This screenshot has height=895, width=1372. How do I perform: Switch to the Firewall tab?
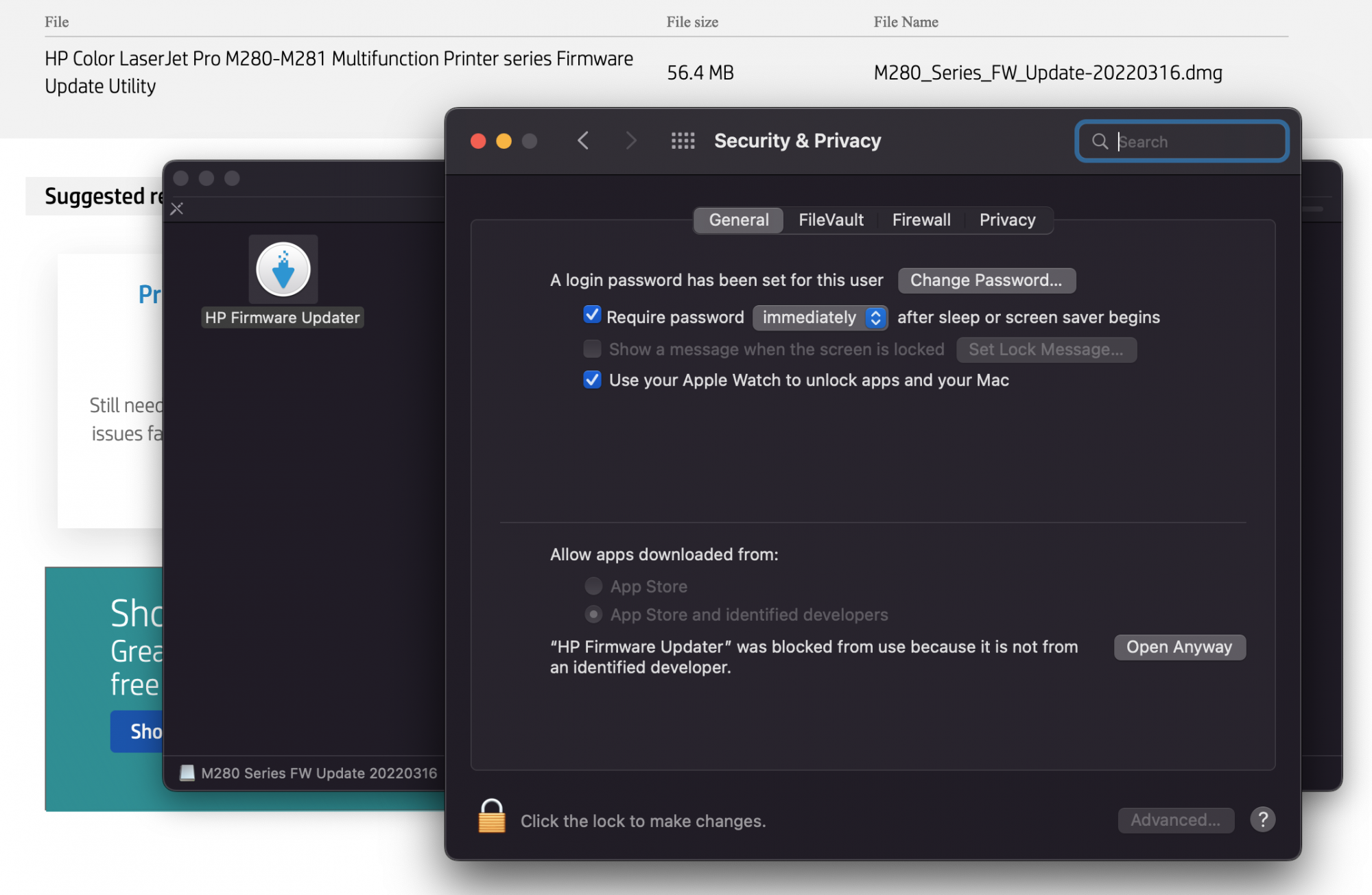(x=921, y=220)
